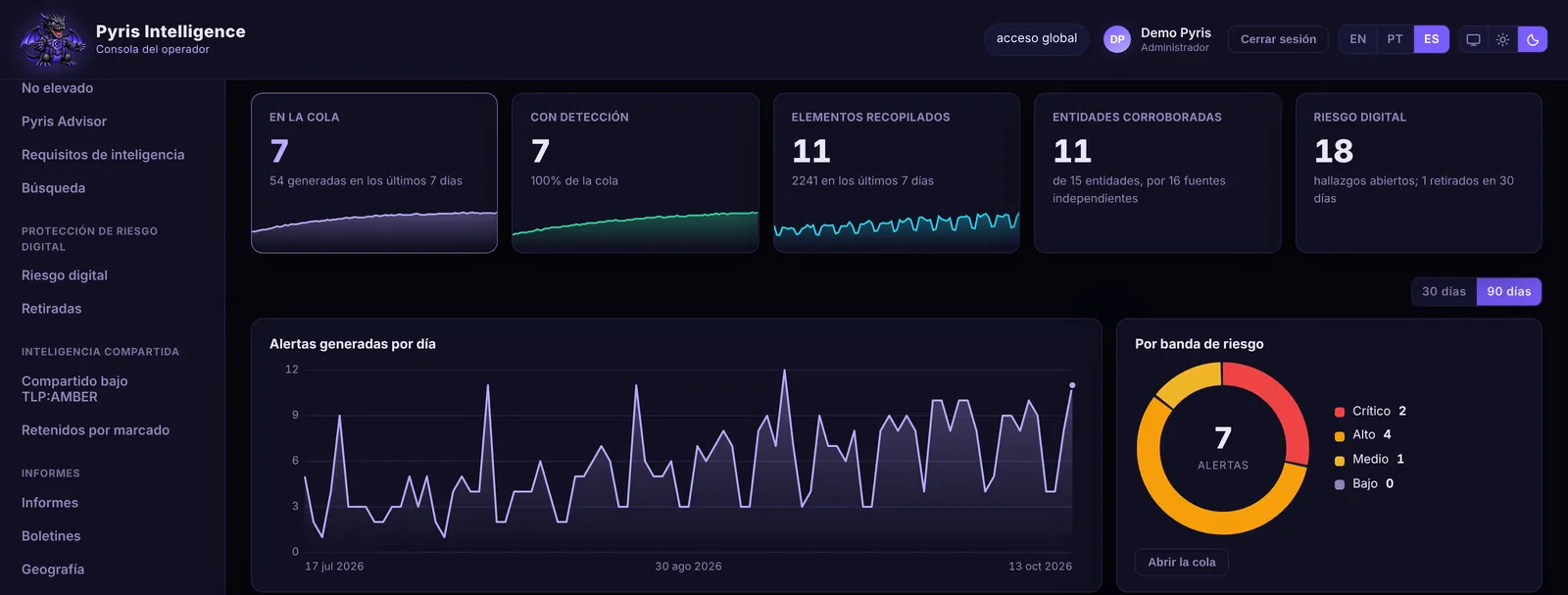Open Entidades corroboradas card
Screen dimensions: 1568x595
[x=1157, y=173]
